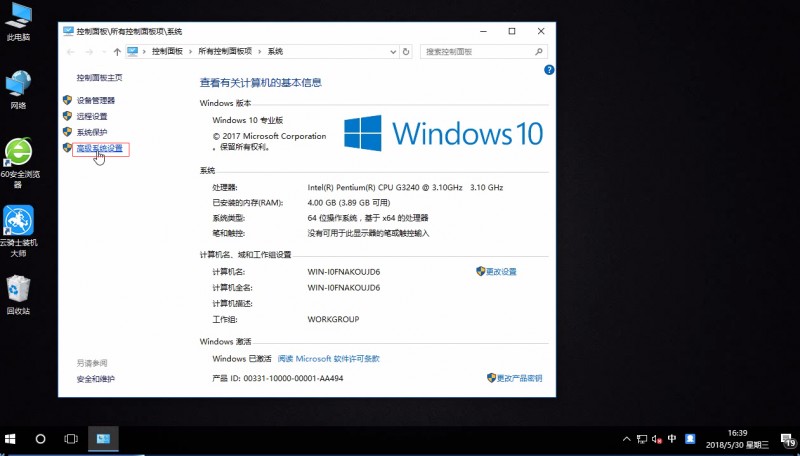Screen dimensions: 800x456
Task: Select 计算机全名 value WIN-I0FNAKOUJD6
Action: tap(343, 288)
